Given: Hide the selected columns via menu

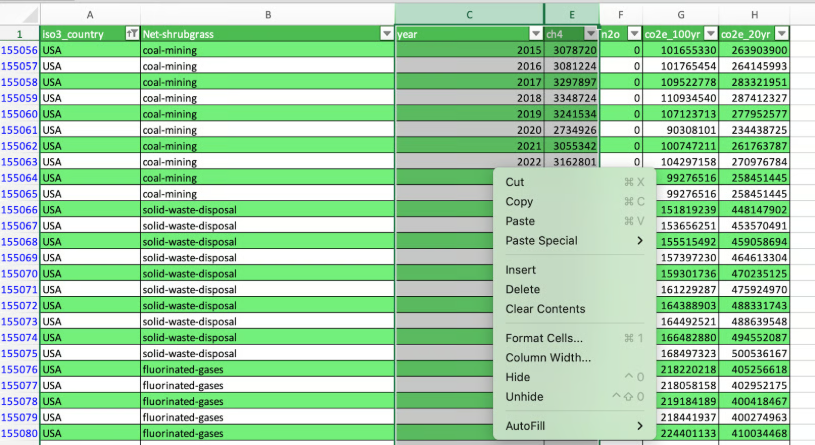Looking at the screenshot, I should coord(518,377).
